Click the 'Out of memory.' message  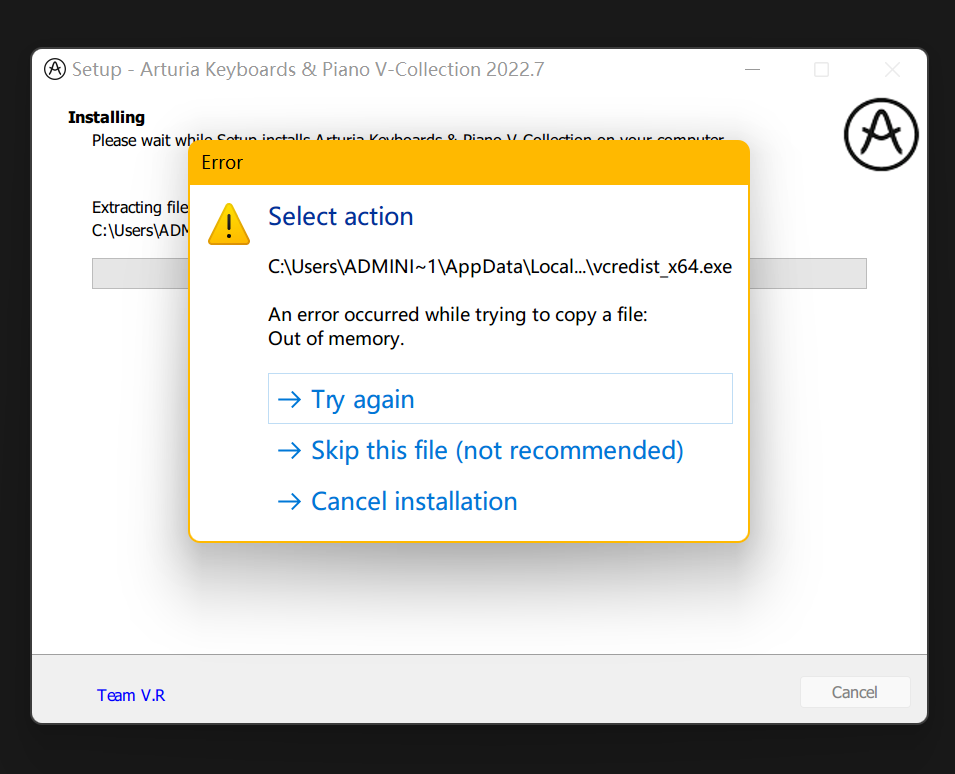(336, 339)
